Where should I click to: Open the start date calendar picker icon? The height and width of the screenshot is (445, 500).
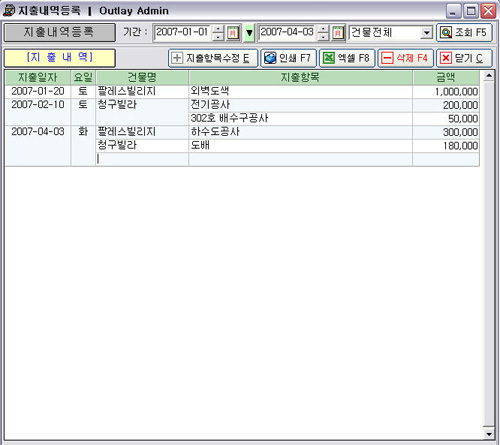coord(233,33)
